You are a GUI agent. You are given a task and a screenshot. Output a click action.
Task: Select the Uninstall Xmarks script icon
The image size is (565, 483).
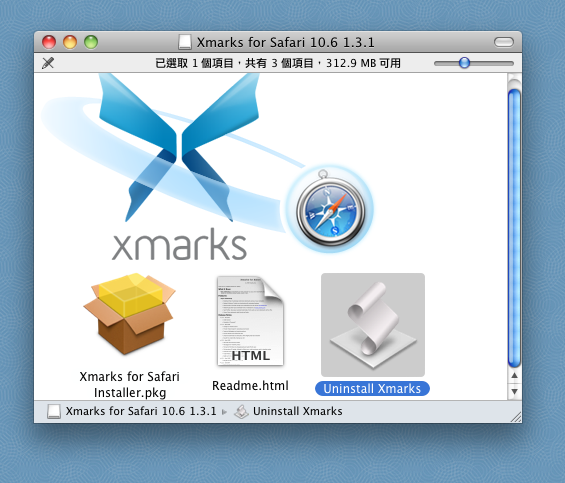point(373,325)
